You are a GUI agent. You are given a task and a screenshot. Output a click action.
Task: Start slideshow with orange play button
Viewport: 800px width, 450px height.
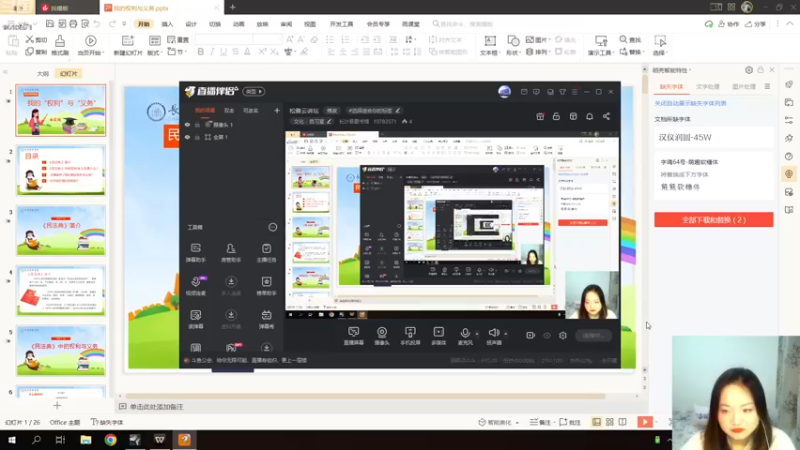click(x=645, y=422)
